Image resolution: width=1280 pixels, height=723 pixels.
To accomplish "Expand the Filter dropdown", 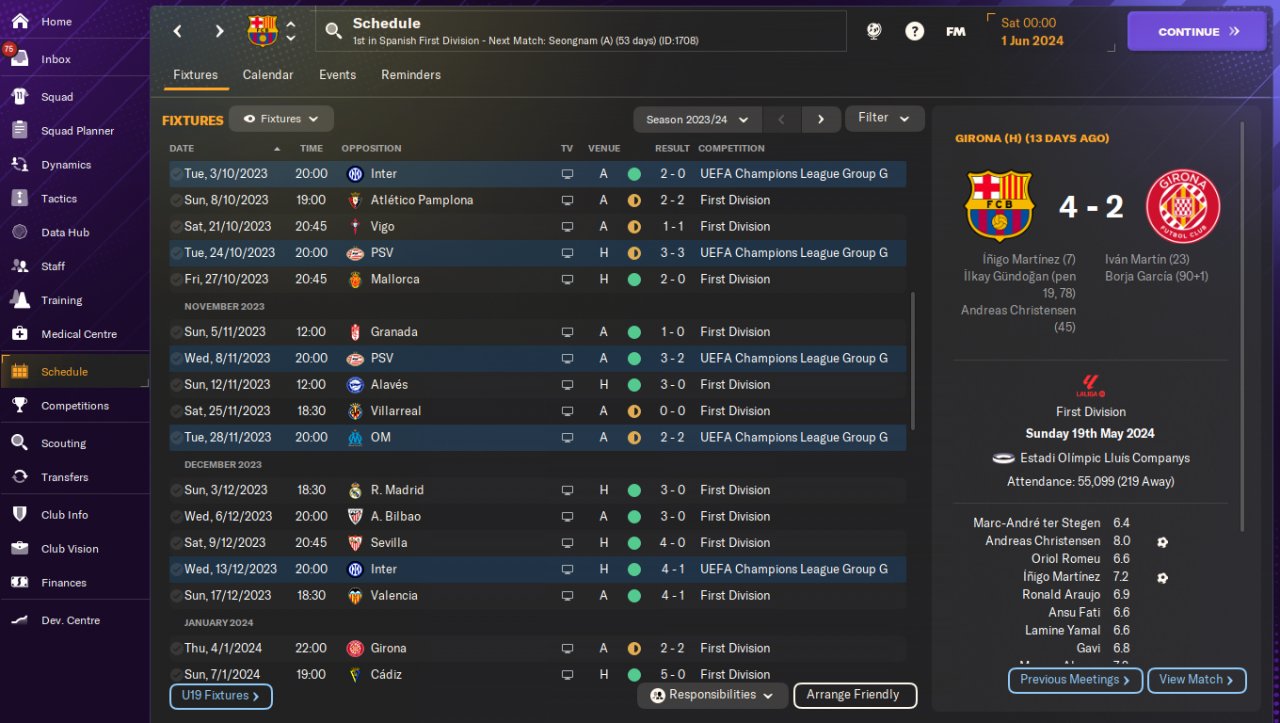I will (884, 118).
